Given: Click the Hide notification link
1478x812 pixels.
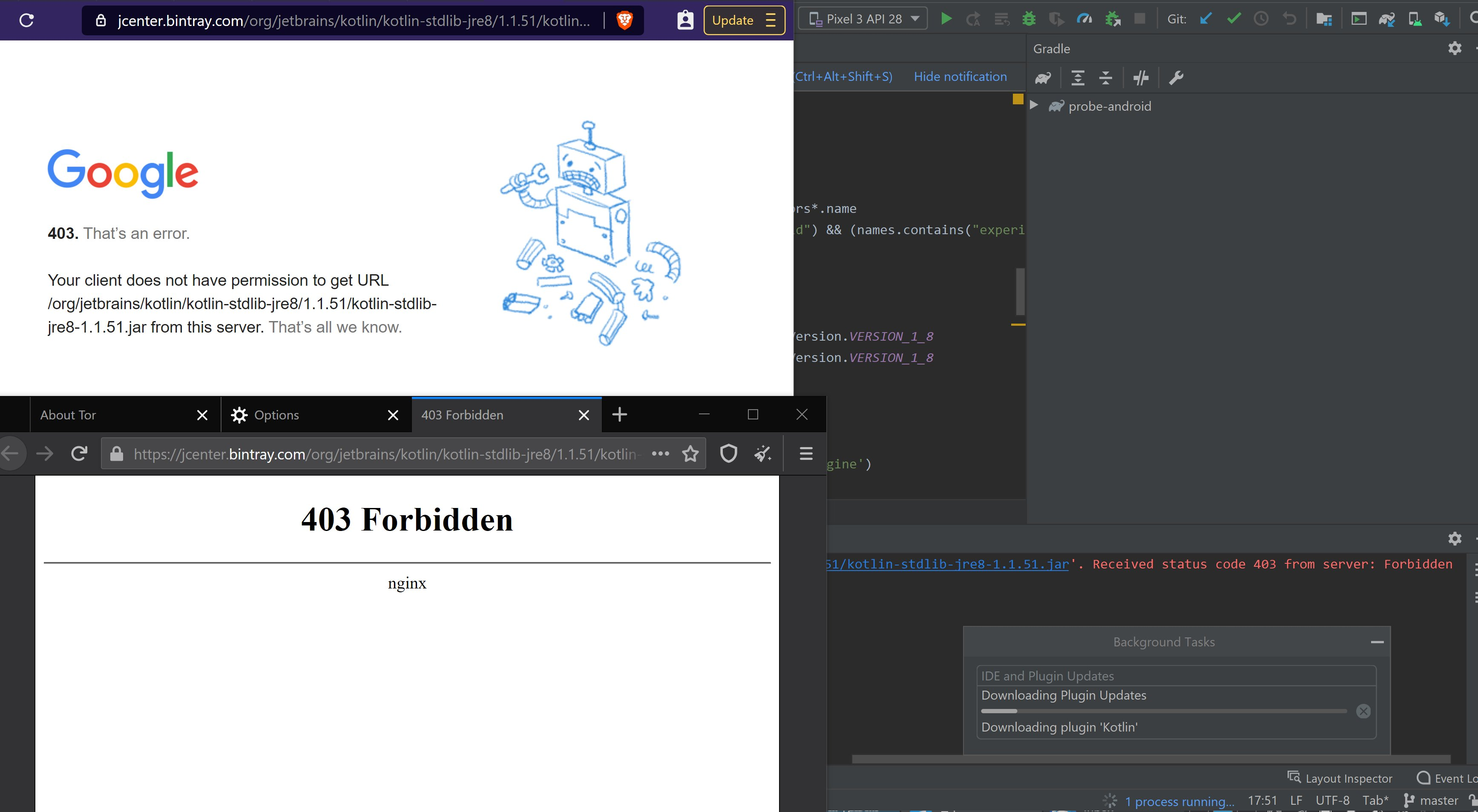Looking at the screenshot, I should pyautogui.click(x=960, y=77).
